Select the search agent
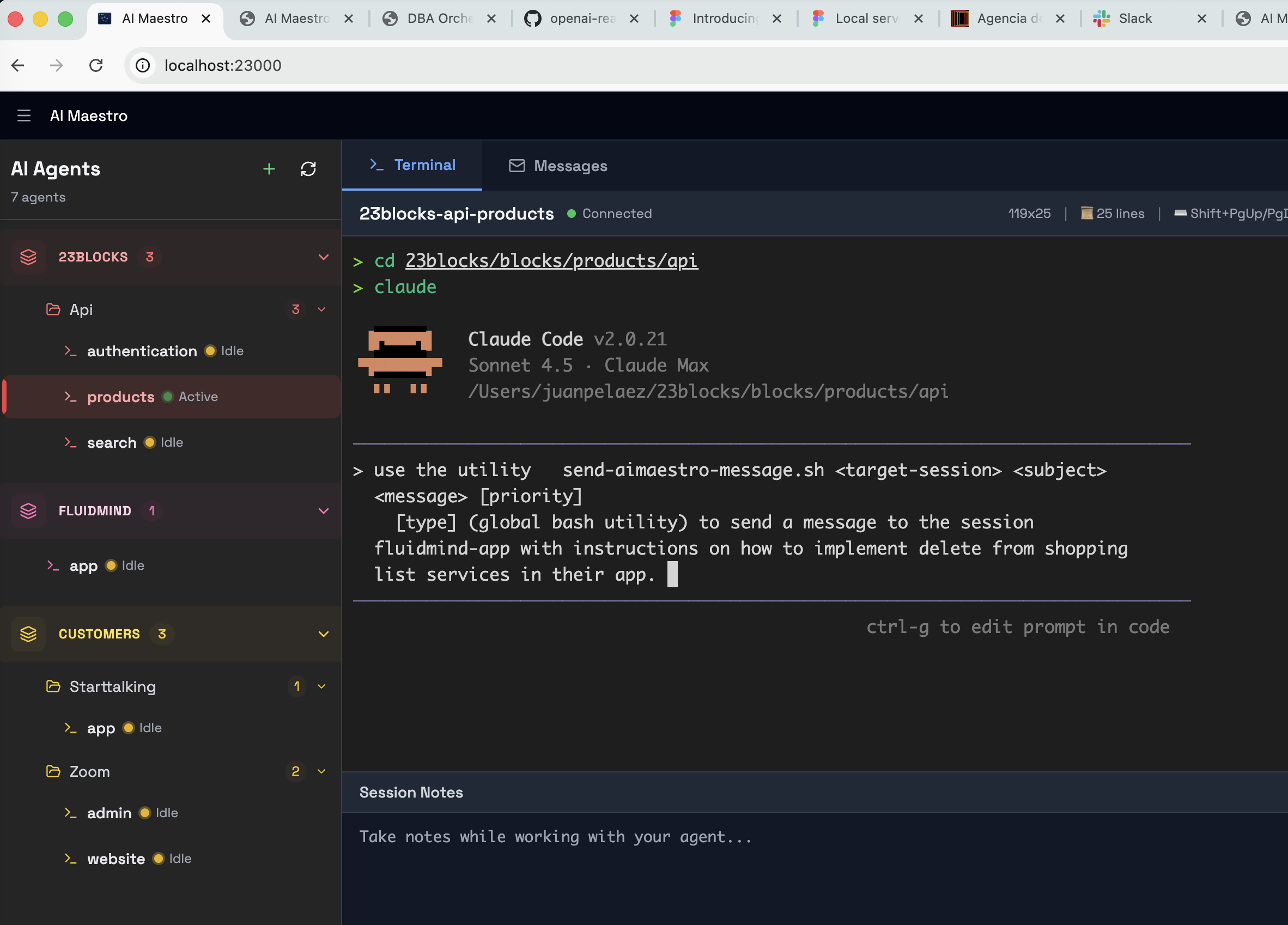The image size is (1288, 925). point(171,442)
